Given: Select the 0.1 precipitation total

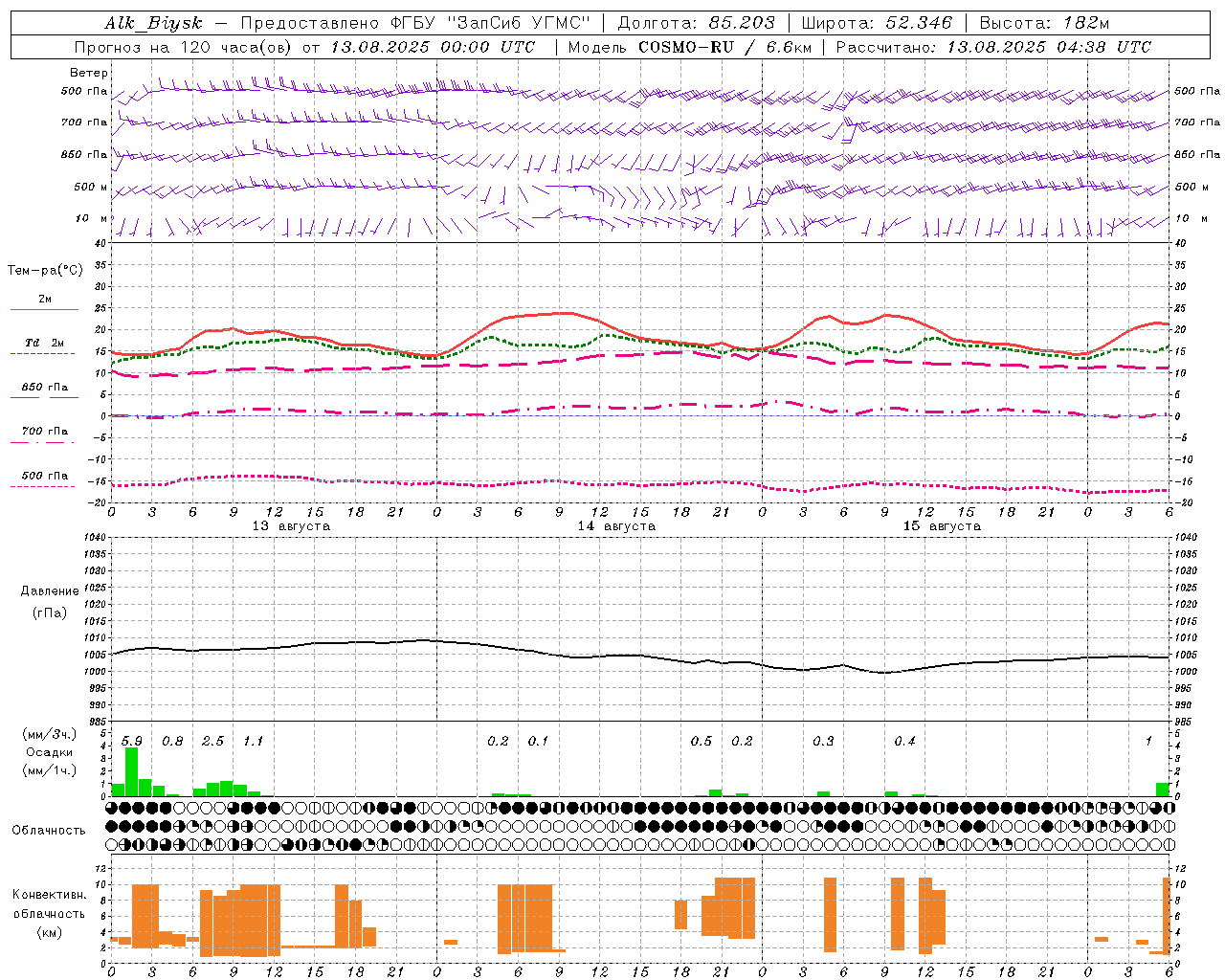Looking at the screenshot, I should pos(539,741).
